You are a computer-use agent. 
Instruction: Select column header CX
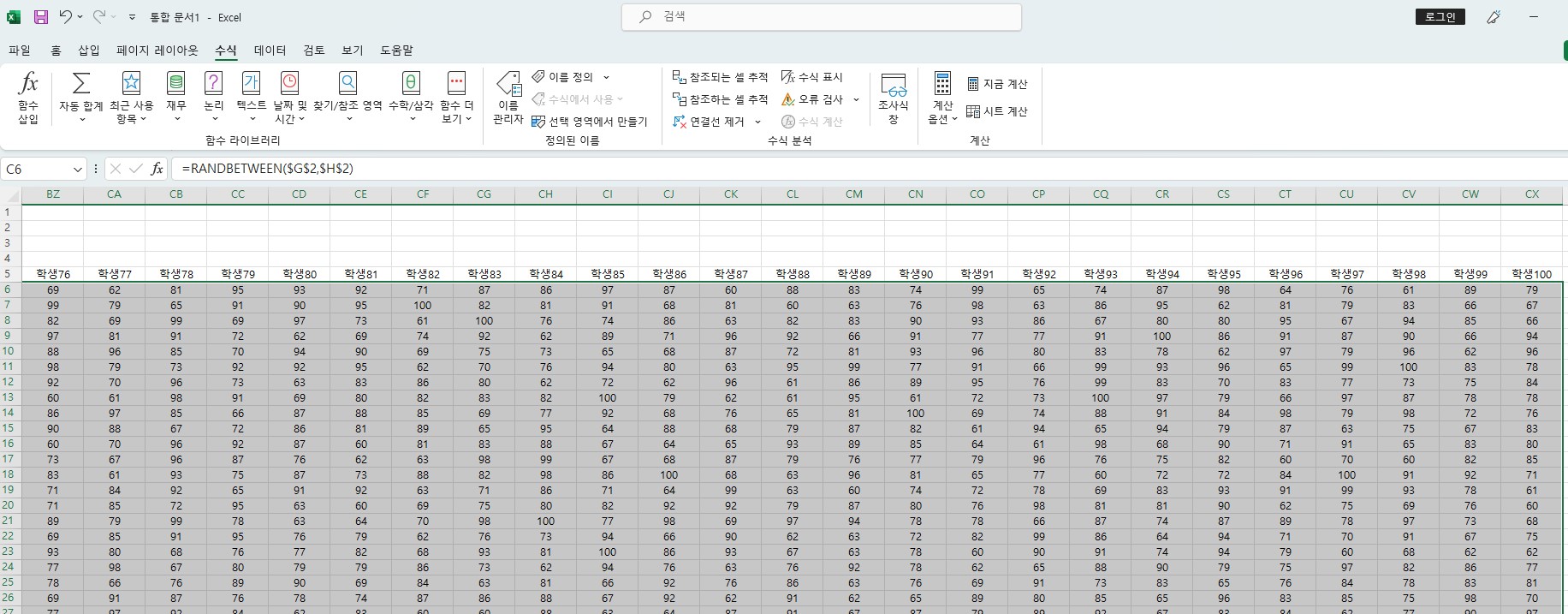pyautogui.click(x=1532, y=194)
